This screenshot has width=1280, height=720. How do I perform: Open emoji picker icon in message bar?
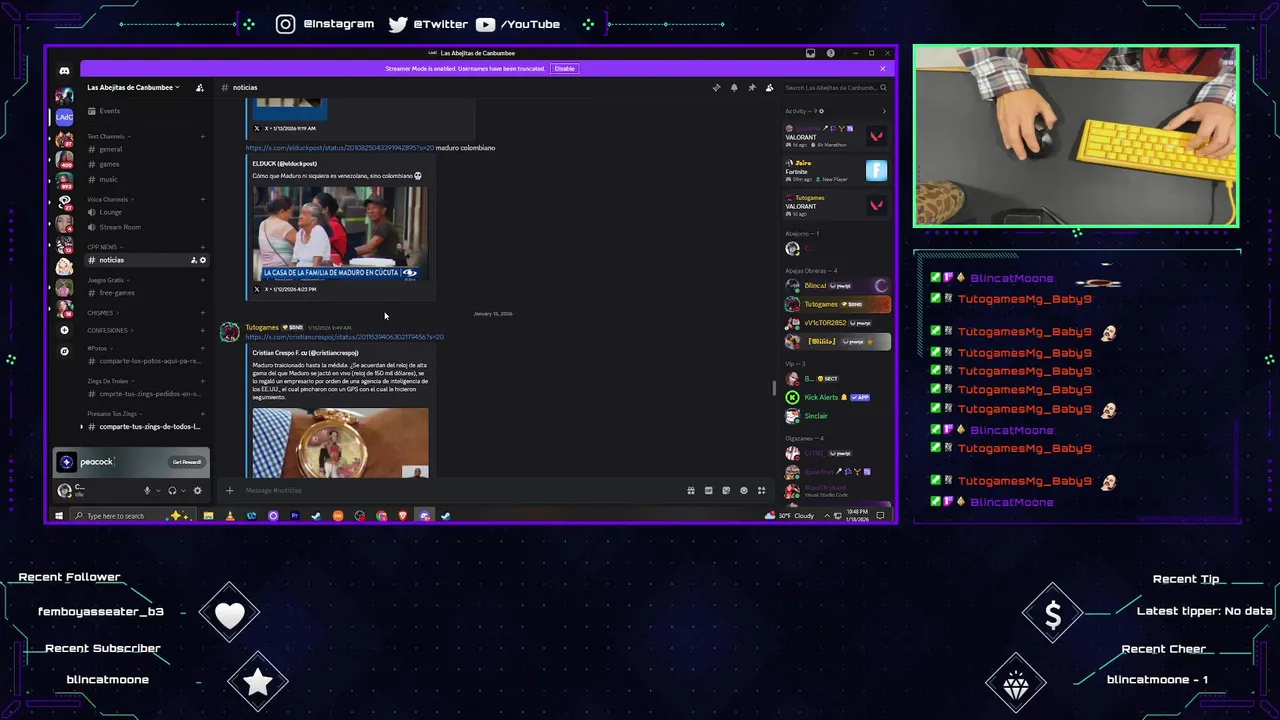(x=743, y=490)
